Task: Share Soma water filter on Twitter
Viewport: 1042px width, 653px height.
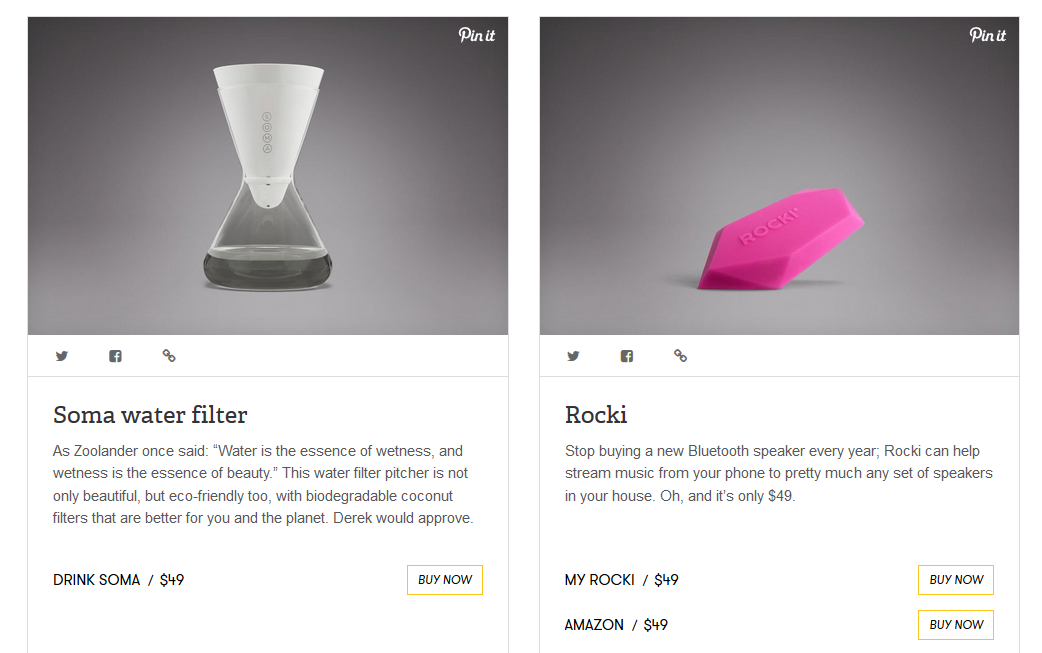Action: (62, 356)
